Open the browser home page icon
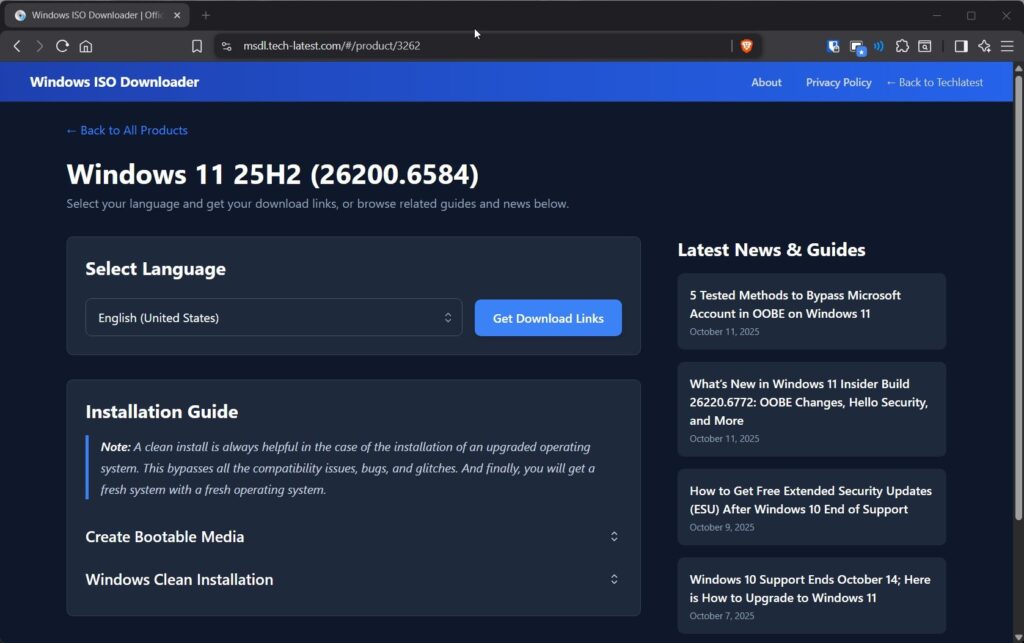Screen dimensions: 1024x643 tap(86, 46)
